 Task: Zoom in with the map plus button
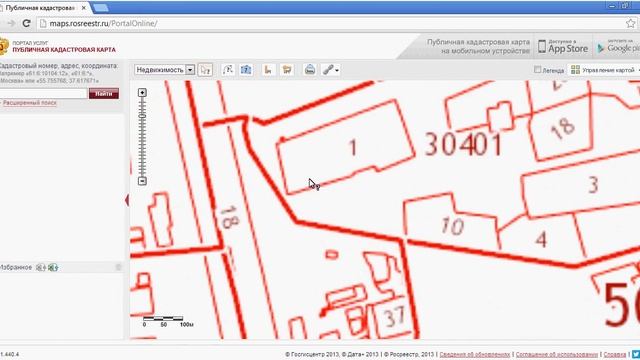[x=142, y=93]
